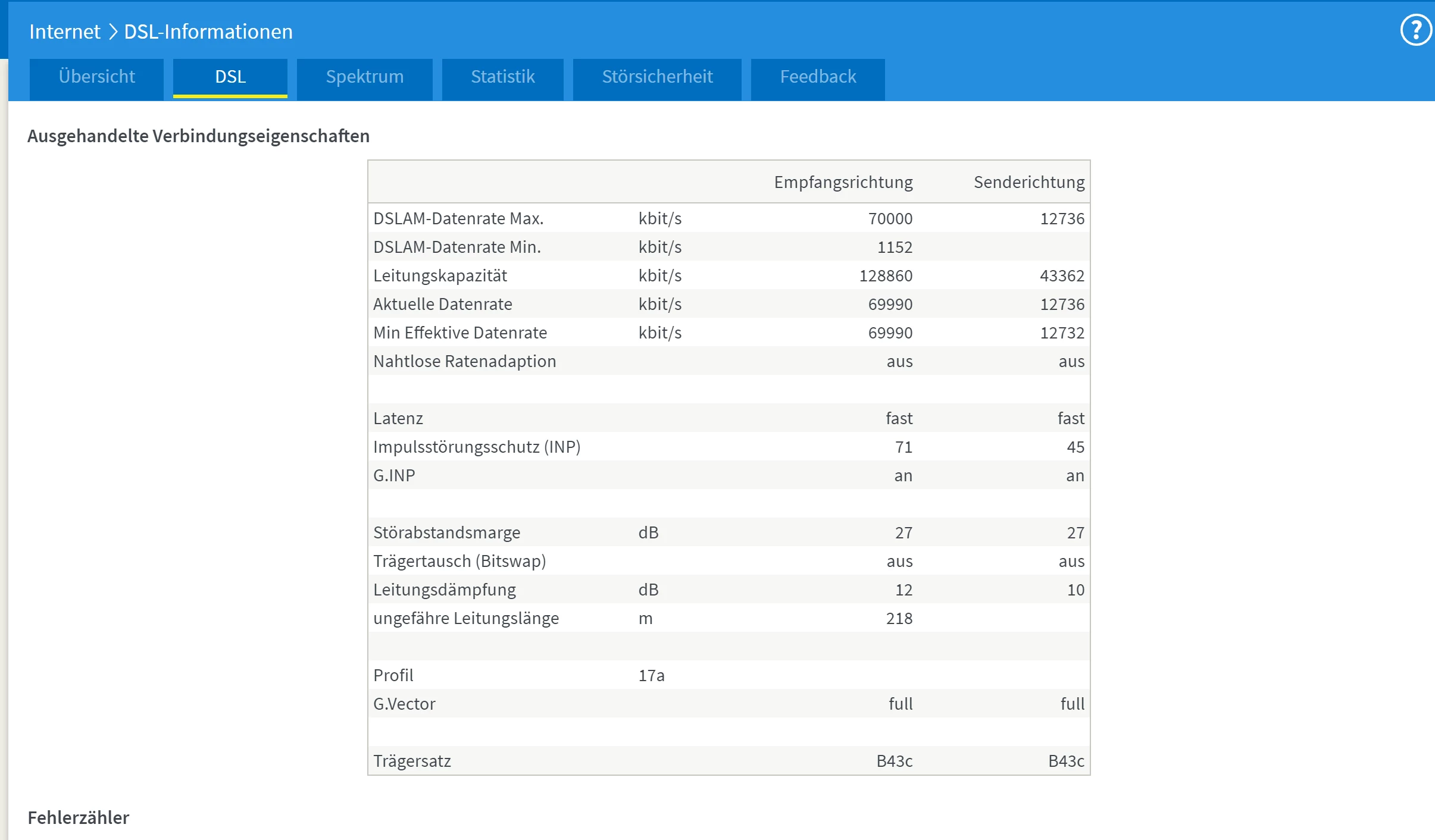Screen dimensions: 1435x840
Task: Click the Ausgehandelte Verbindungseigenschaften heading
Action: (x=198, y=136)
